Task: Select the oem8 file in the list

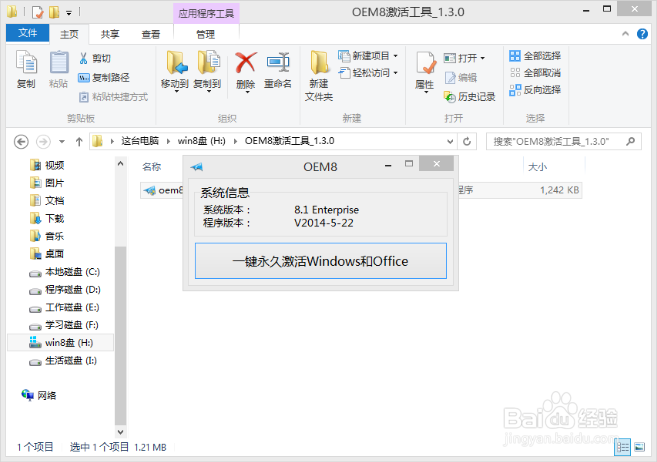Action: coord(163,191)
